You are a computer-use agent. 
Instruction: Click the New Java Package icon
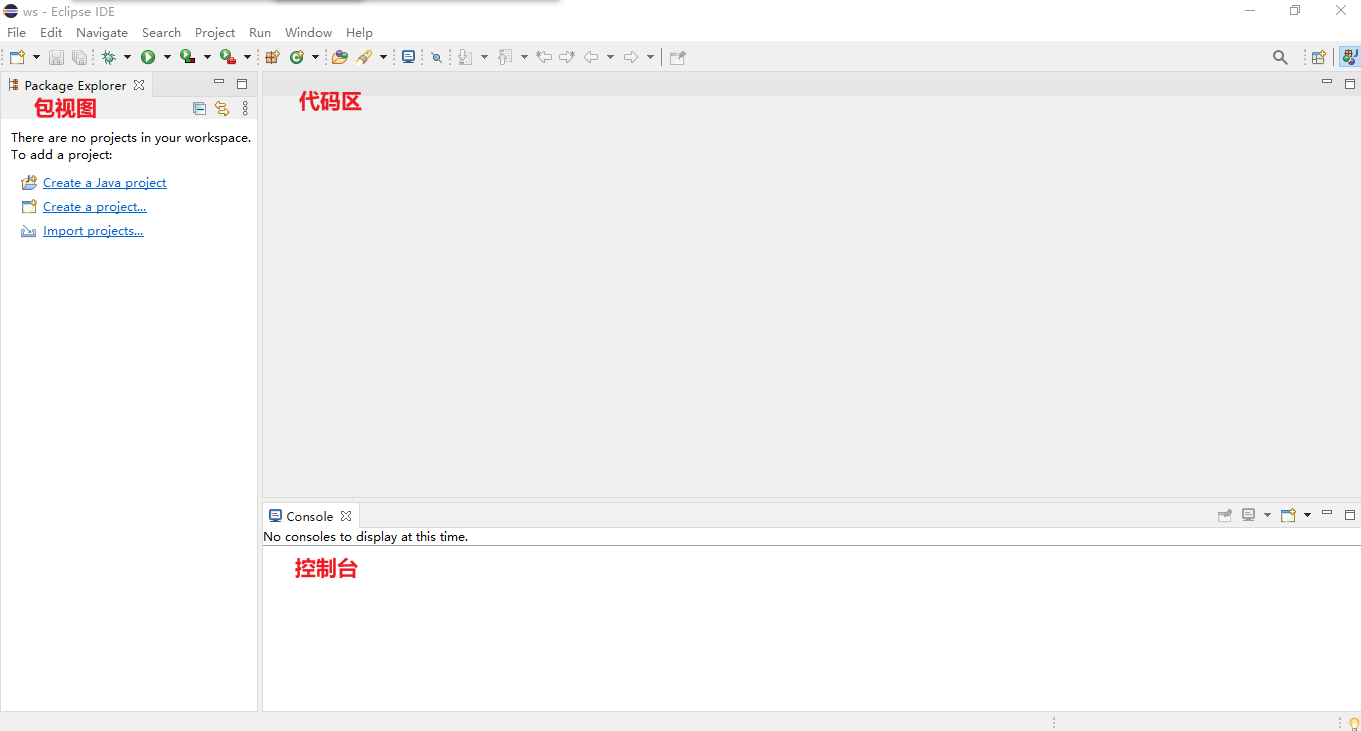point(272,57)
